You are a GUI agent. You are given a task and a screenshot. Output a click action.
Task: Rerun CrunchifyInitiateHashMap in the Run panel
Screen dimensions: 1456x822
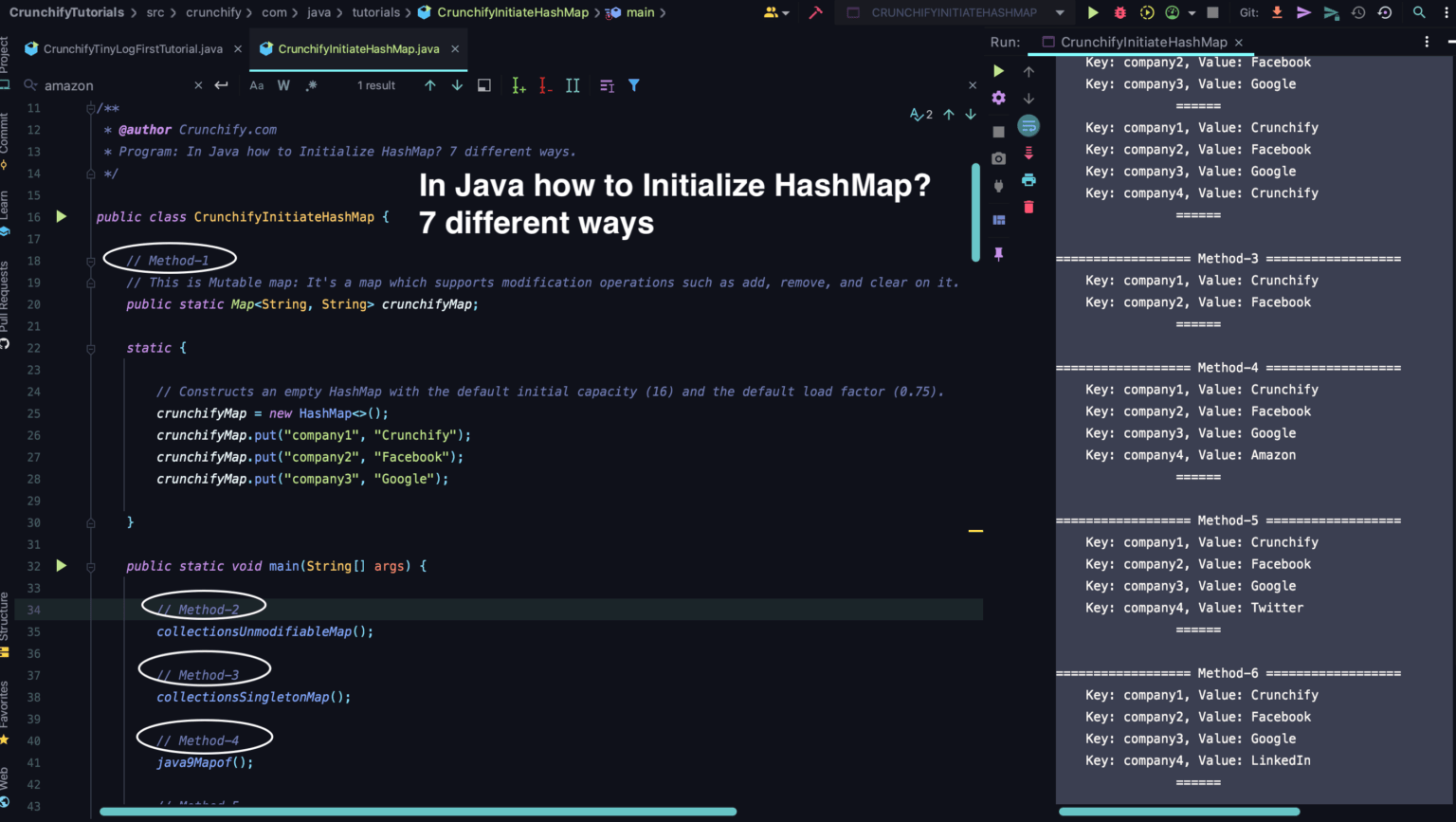(998, 70)
